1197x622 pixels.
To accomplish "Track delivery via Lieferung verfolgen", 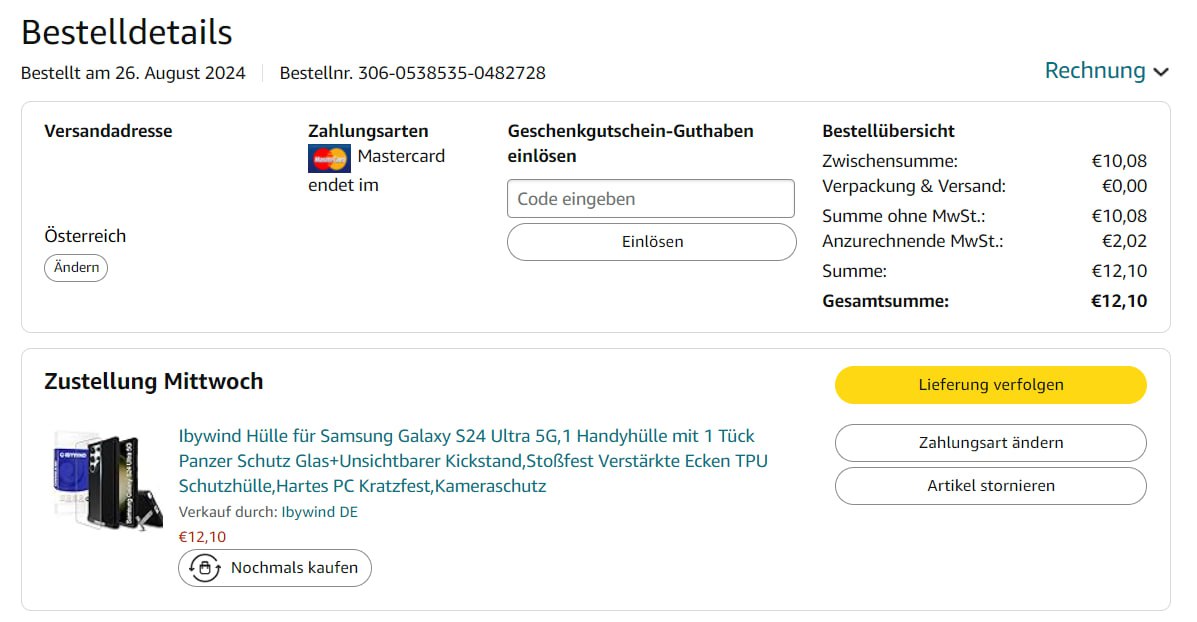I will pos(990,385).
